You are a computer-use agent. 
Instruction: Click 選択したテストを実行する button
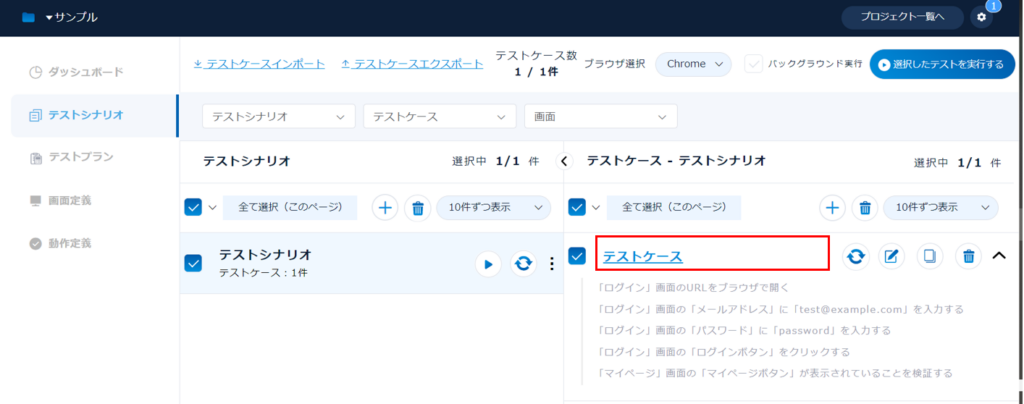[x=942, y=64]
